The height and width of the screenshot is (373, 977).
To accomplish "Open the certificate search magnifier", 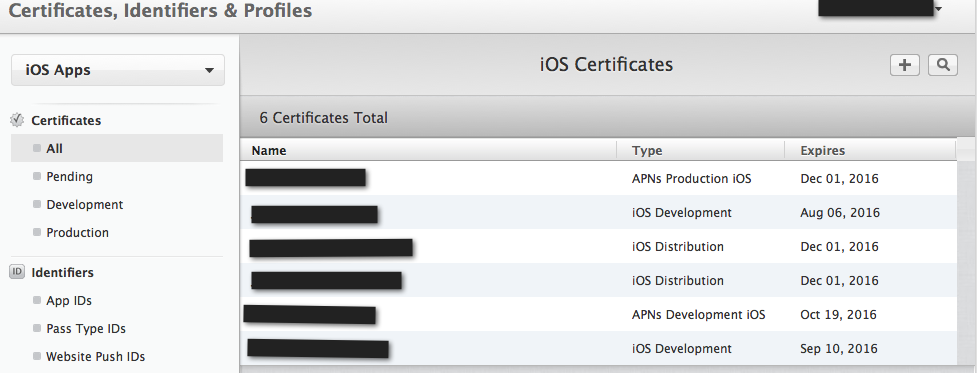I will pyautogui.click(x=943, y=65).
